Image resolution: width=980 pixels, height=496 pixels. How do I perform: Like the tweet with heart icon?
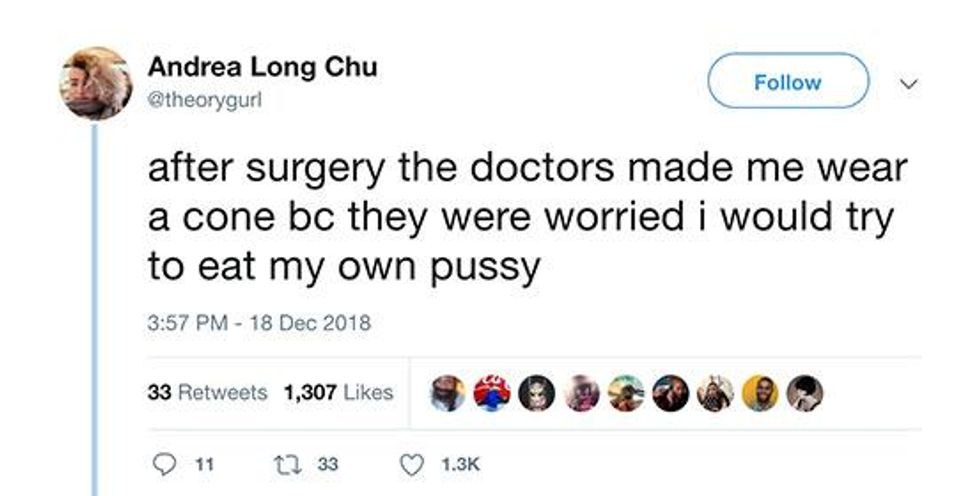click(411, 465)
